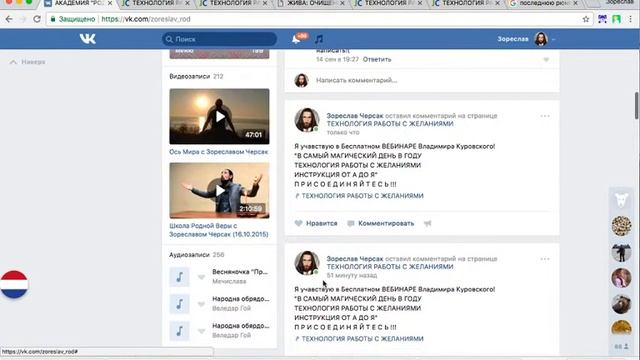Image resolution: width=640 pixels, height=360 pixels.
Task: Click the page's vertical scrollbar thumb
Action: 636,105
